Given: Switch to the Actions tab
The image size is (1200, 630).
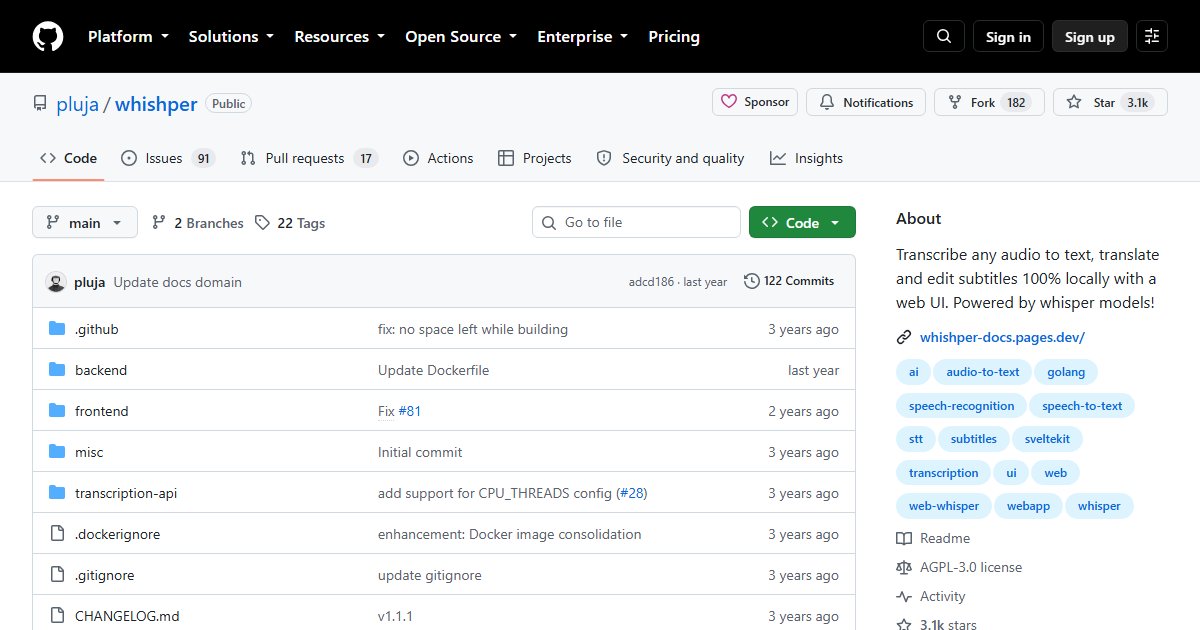Looking at the screenshot, I should [438, 158].
